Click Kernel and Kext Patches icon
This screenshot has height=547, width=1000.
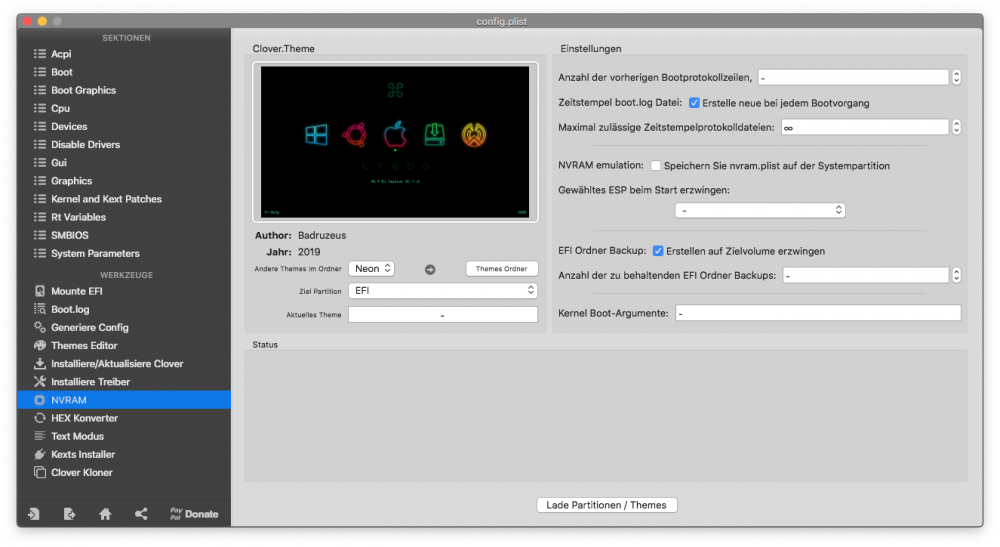40,199
